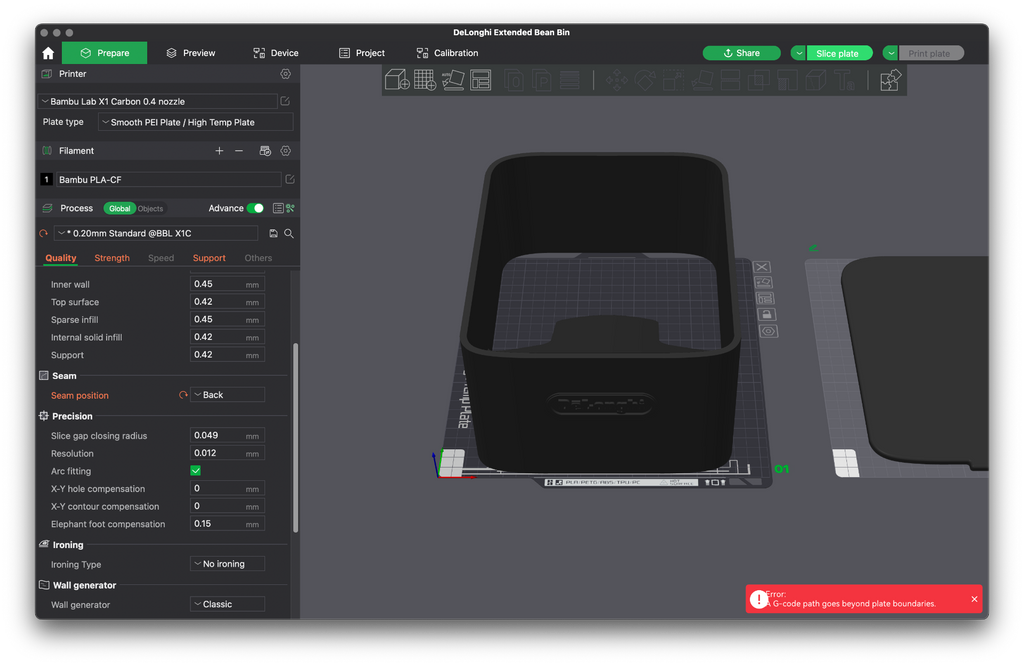Screen dimensions: 1024x666
Task: Open the Wall generator dropdown
Action: pyautogui.click(x=227, y=605)
